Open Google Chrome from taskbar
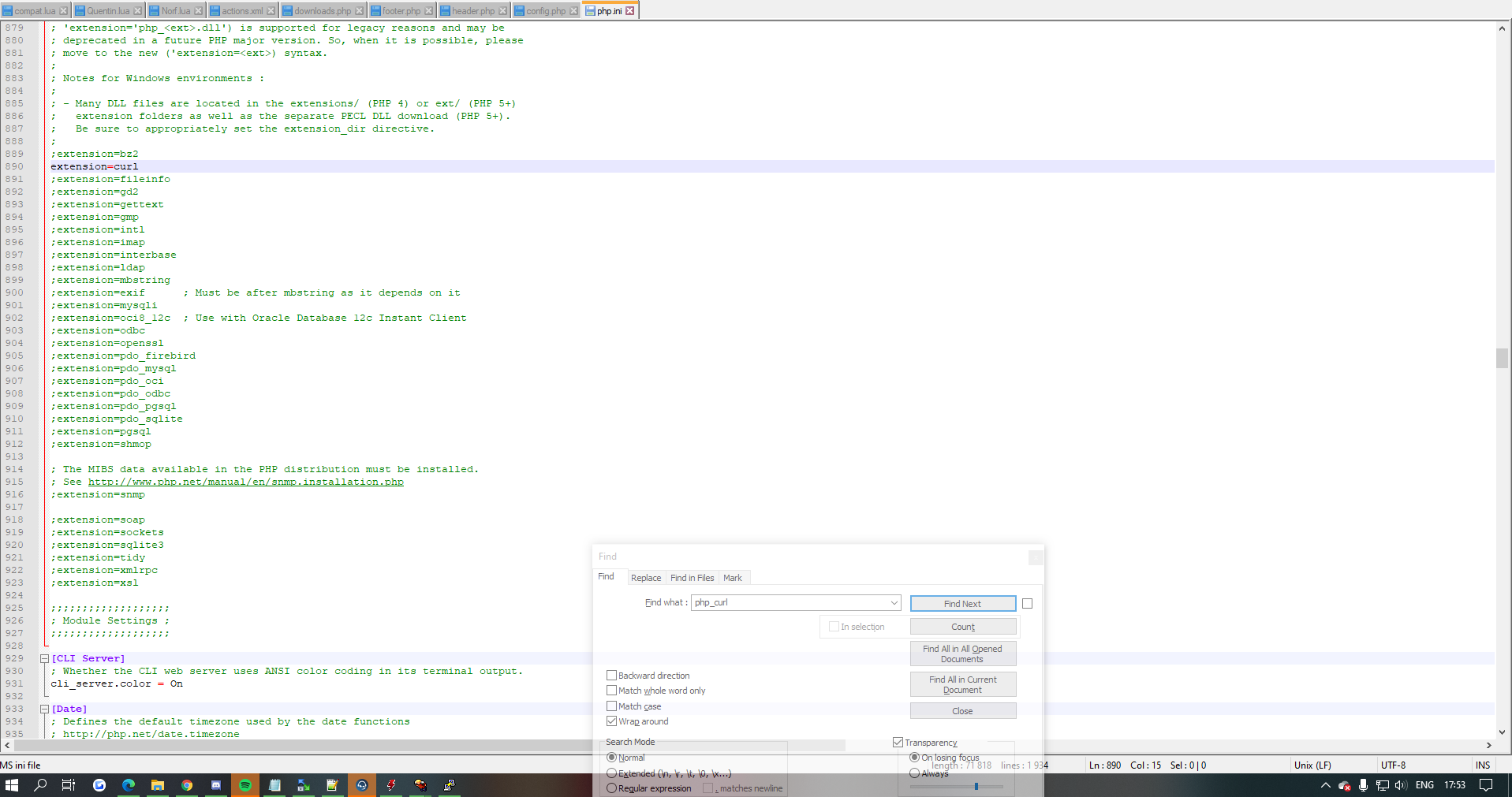The height and width of the screenshot is (797, 1512). [x=187, y=785]
